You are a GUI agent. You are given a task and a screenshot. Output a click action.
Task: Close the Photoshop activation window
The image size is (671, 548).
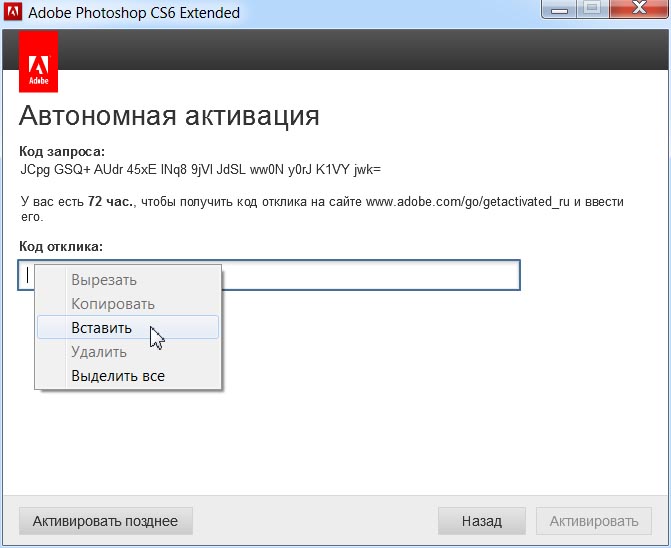pos(639,9)
